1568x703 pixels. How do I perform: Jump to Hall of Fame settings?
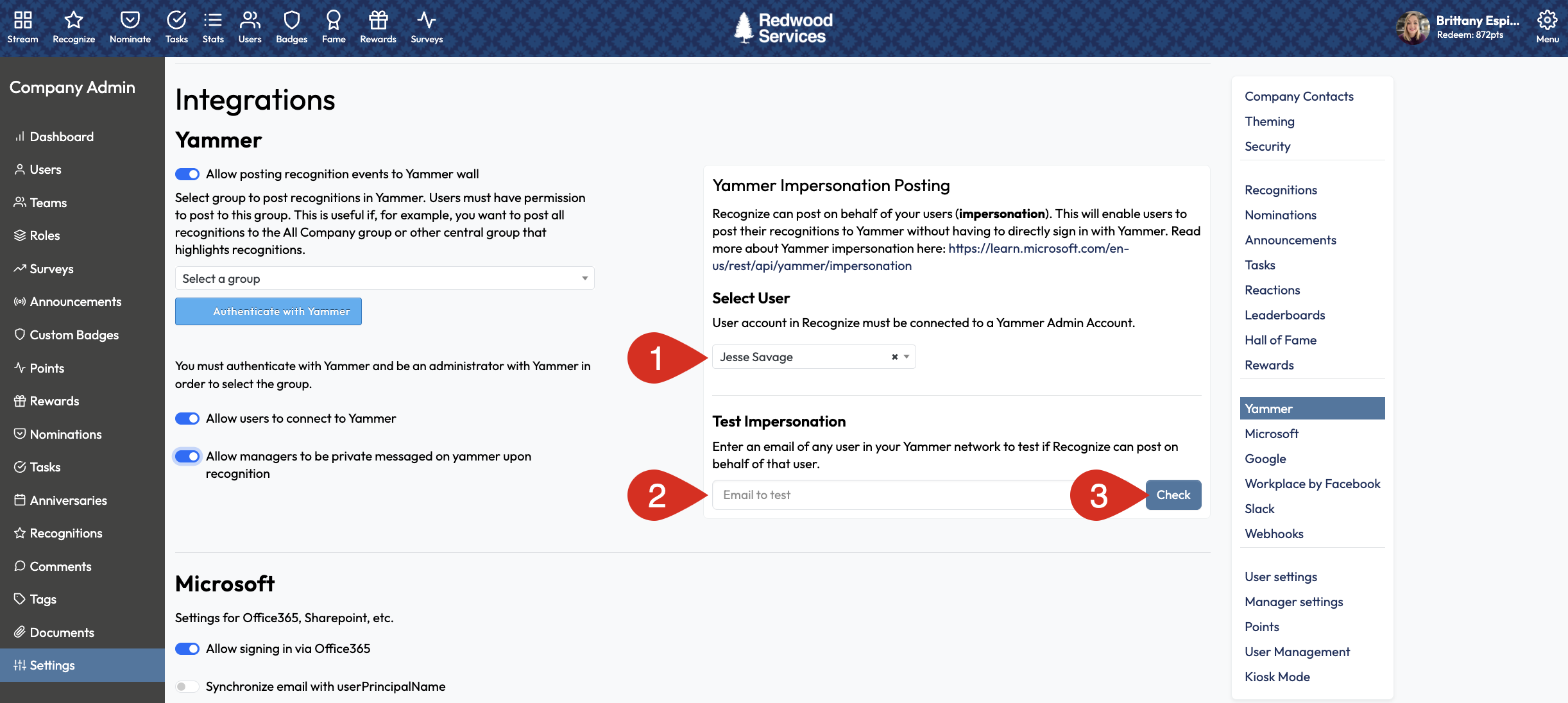[x=1281, y=340]
